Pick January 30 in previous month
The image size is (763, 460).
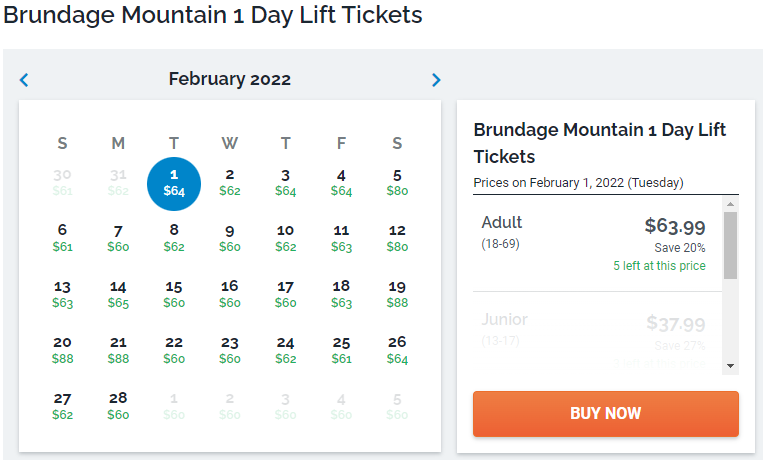coord(62,182)
